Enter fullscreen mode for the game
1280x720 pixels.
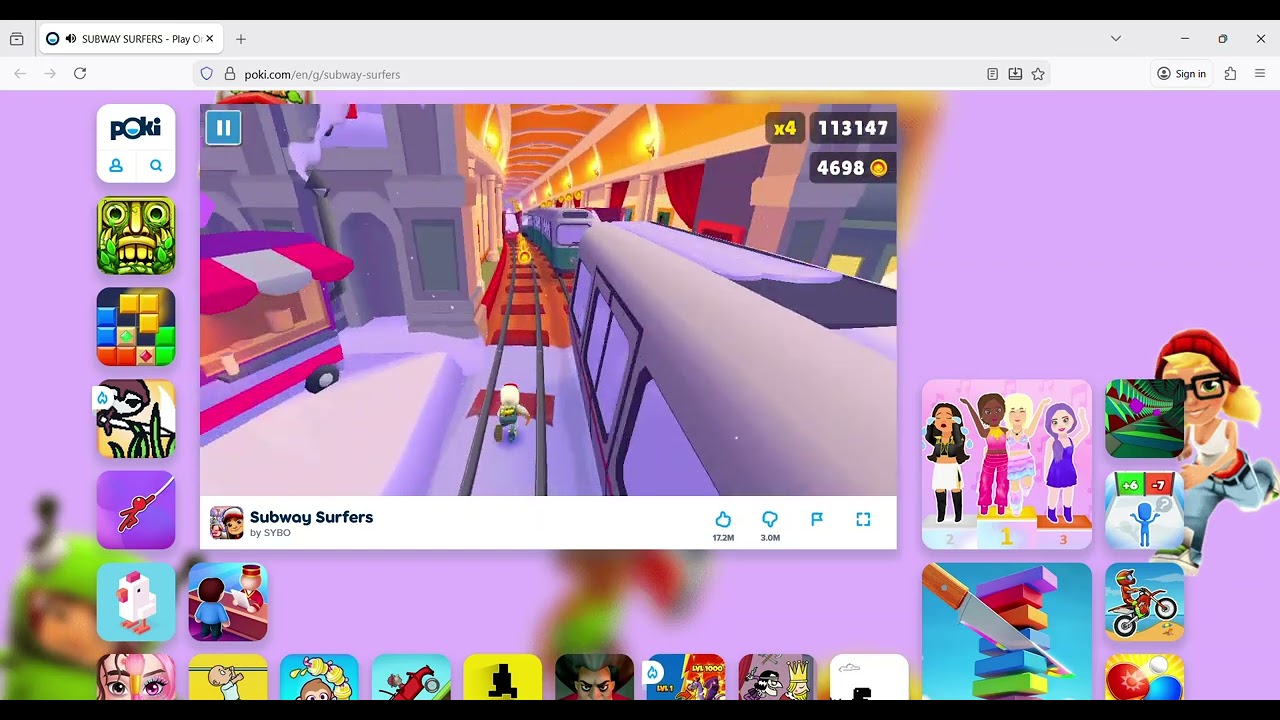click(x=863, y=519)
